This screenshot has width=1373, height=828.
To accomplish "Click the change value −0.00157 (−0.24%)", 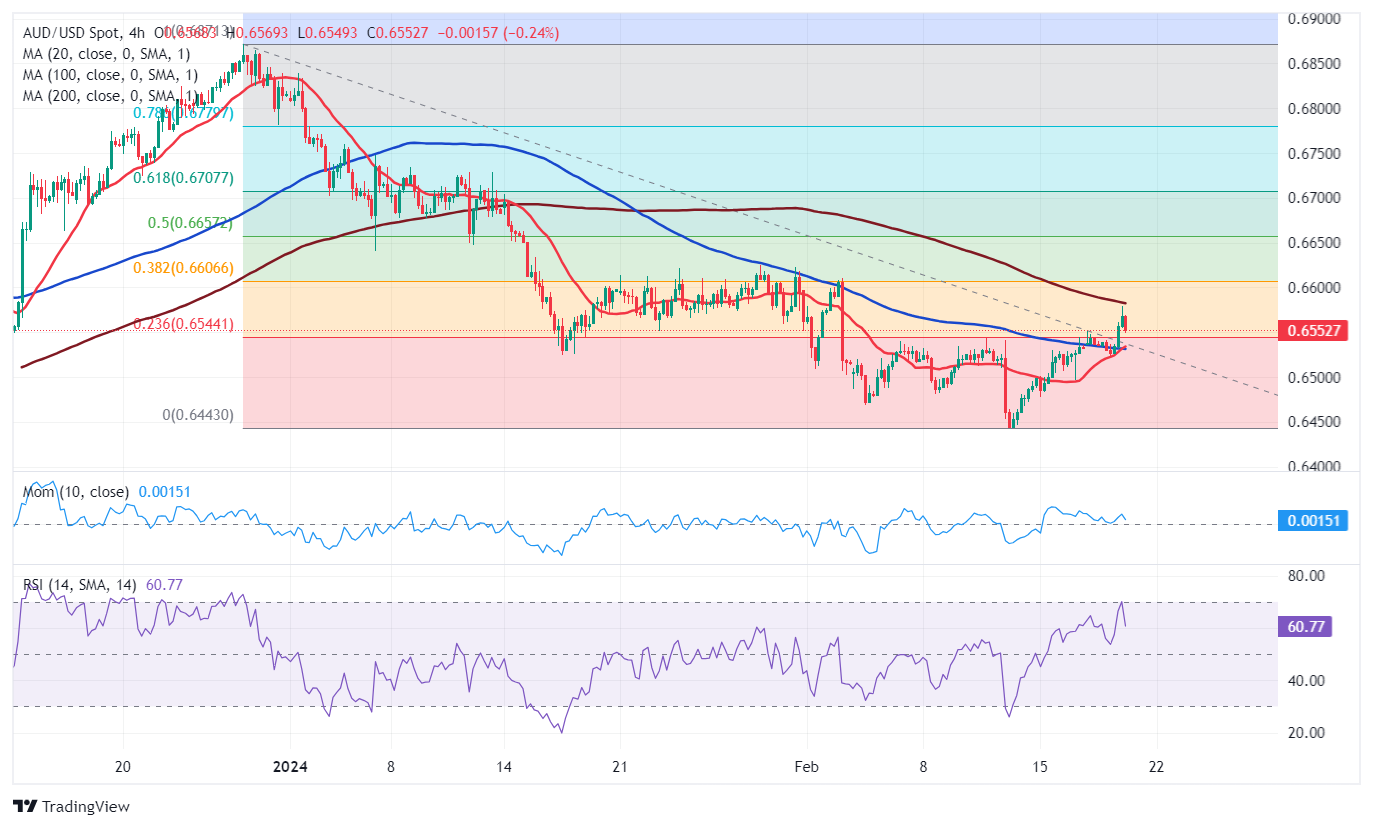I will (500, 33).
